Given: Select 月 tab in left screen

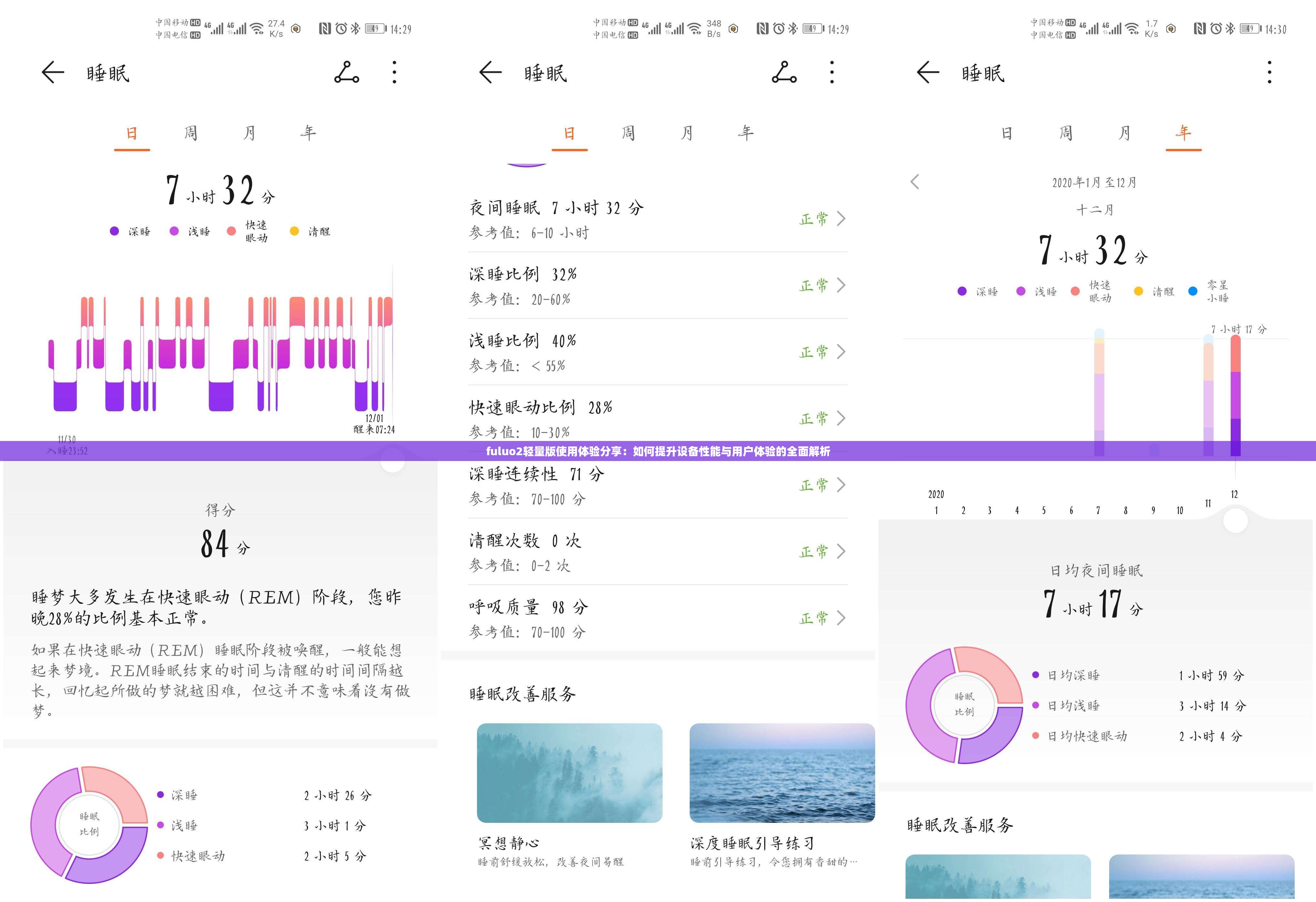Looking at the screenshot, I should tap(250, 134).
